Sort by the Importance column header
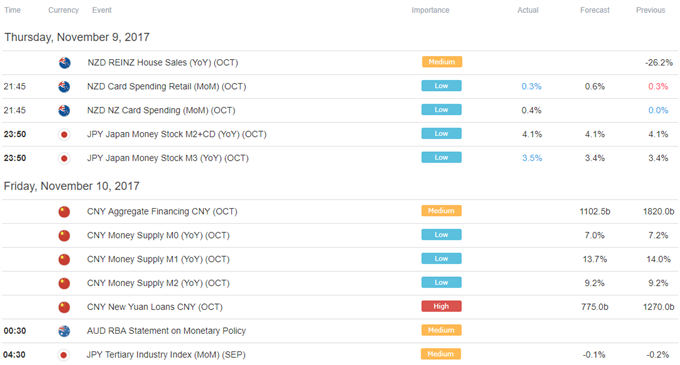680x365 pixels. (x=430, y=10)
